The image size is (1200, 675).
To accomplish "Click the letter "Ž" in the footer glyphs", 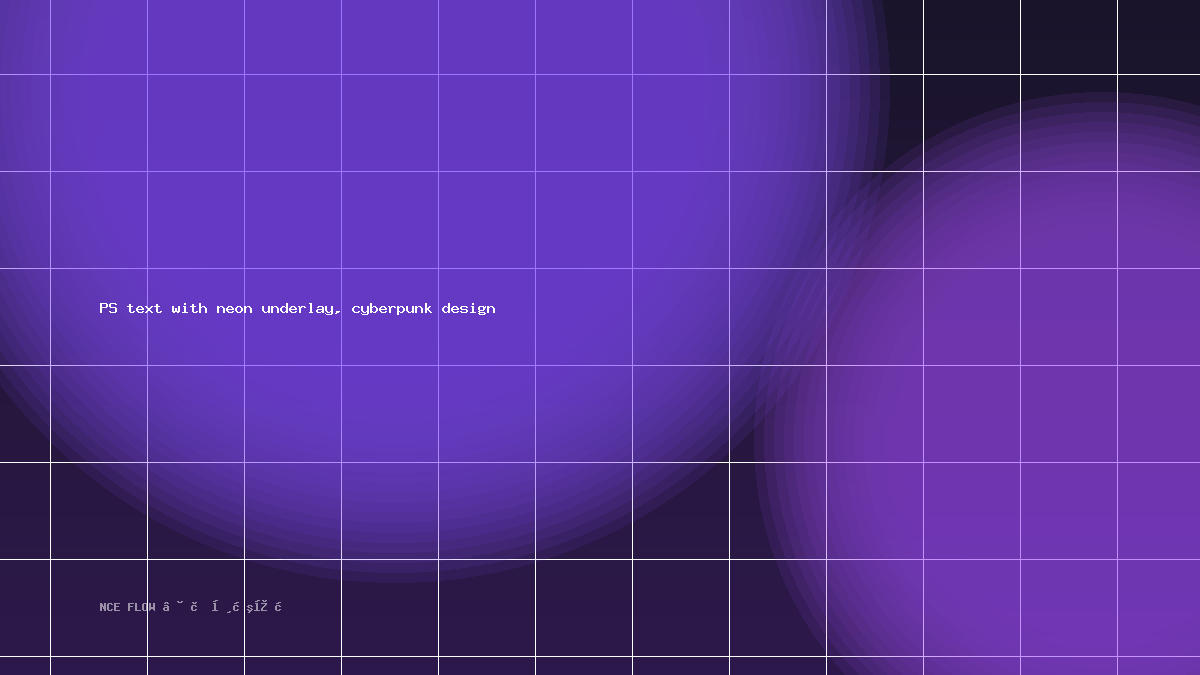I will point(263,606).
